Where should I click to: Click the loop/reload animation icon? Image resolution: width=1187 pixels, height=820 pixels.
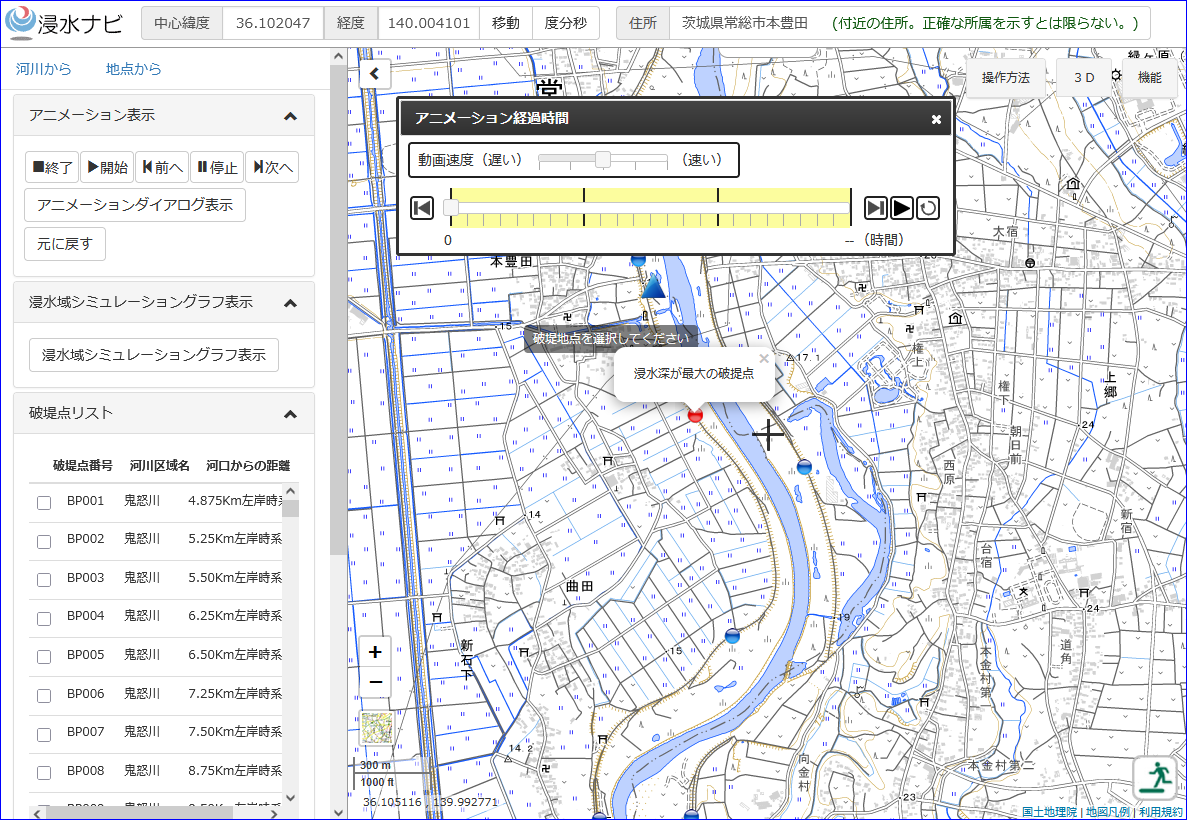click(927, 207)
